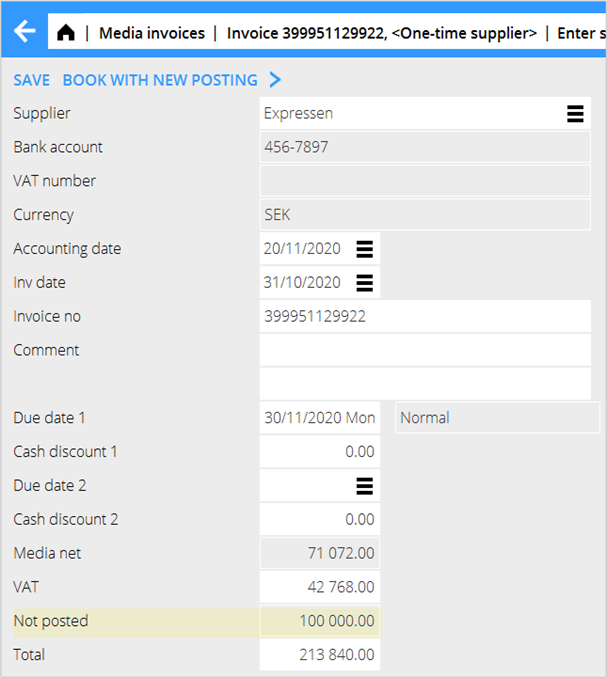Image resolution: width=607 pixels, height=678 pixels.
Task: Open the Due date 2 picker icon
Action: 365,486
